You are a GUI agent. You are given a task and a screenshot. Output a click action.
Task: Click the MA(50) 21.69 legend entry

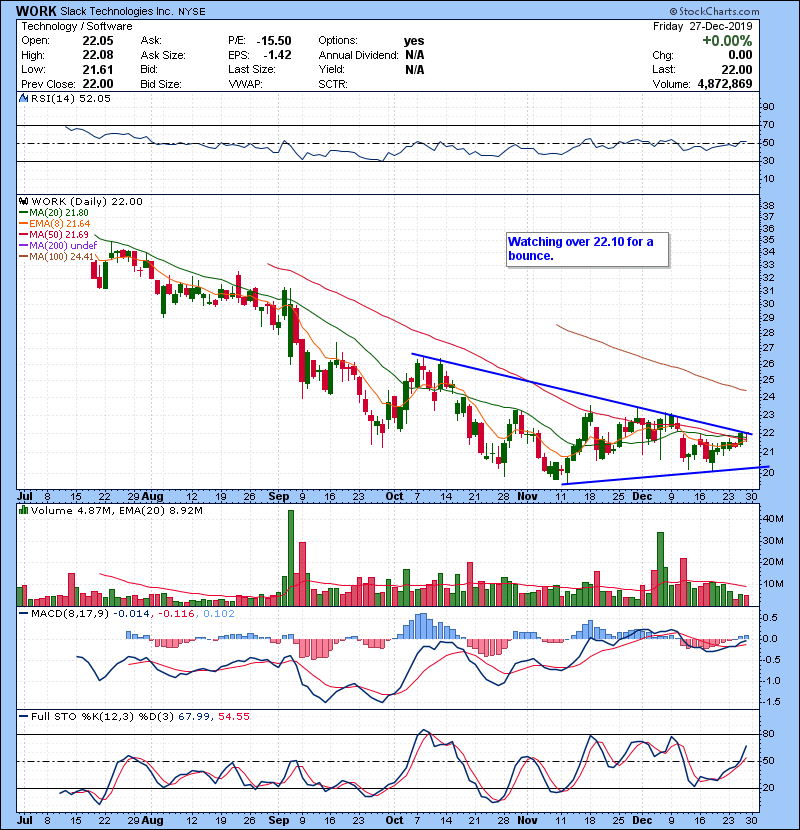[x=55, y=234]
